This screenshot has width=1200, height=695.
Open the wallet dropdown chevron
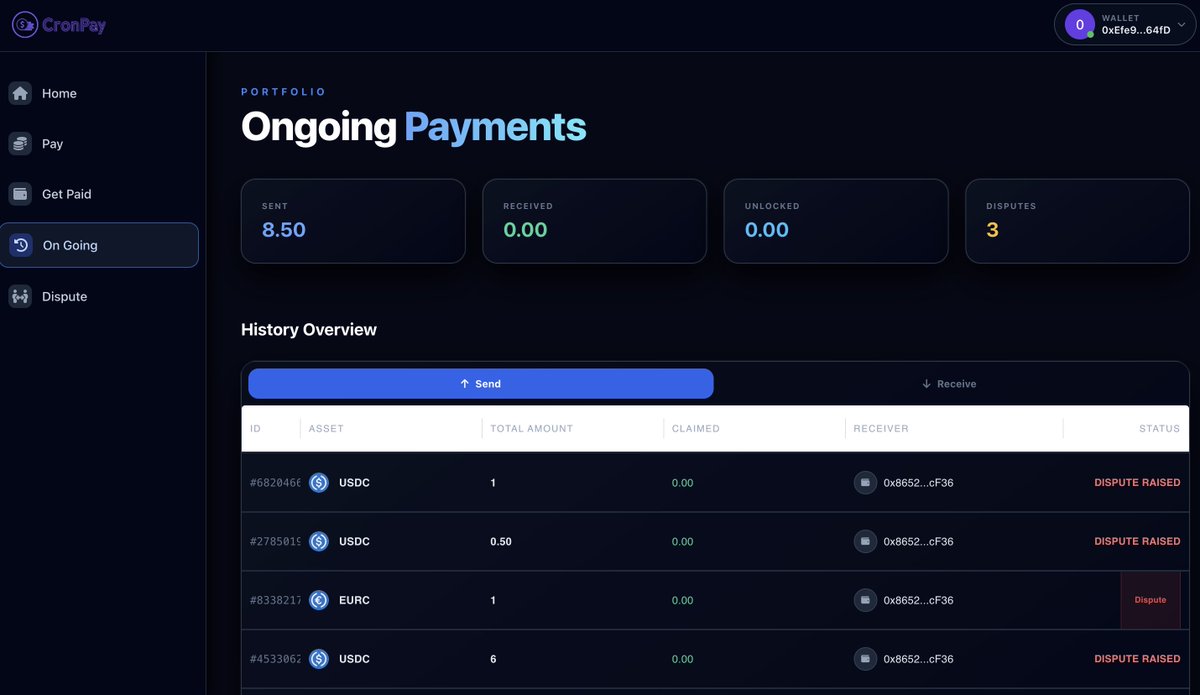point(1181,24)
